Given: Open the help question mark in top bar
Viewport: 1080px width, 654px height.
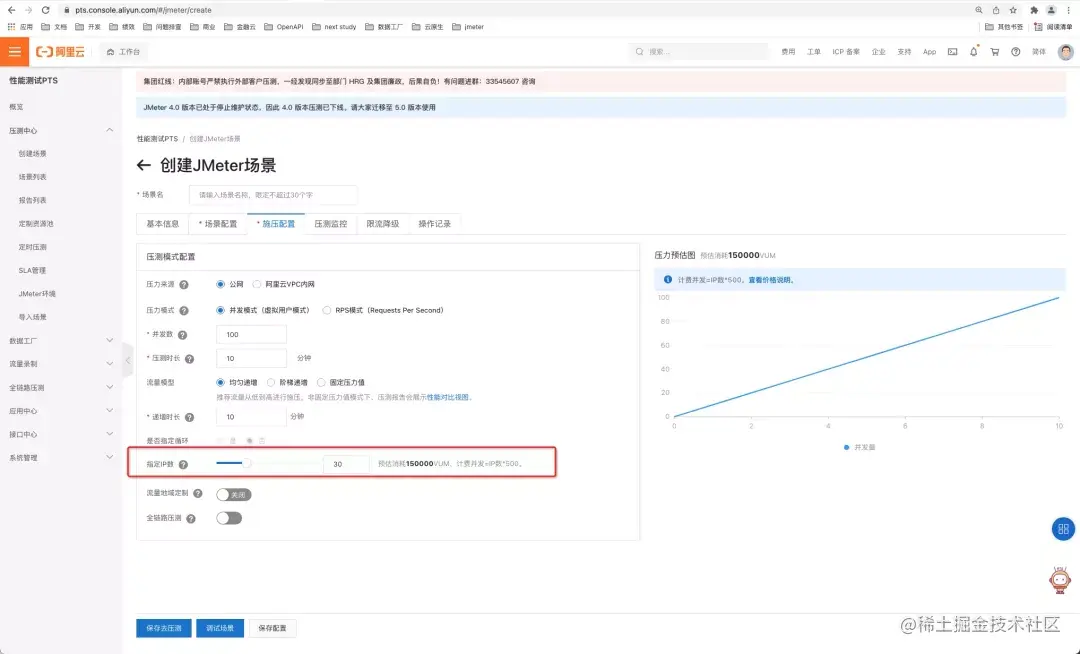Looking at the screenshot, I should pos(1015,52).
